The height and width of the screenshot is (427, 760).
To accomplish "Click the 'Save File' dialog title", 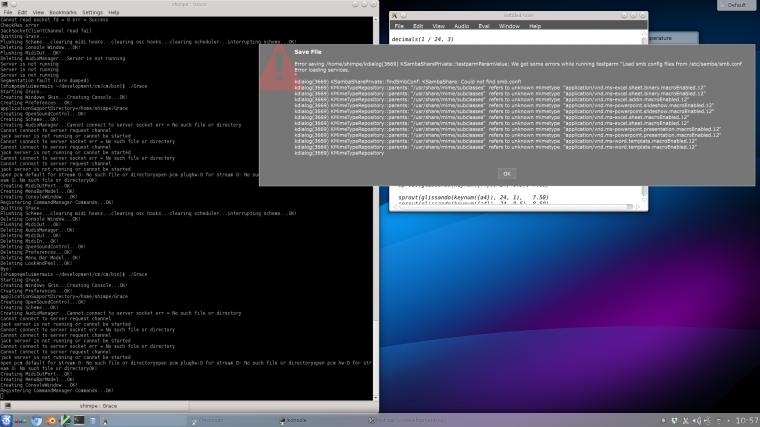I will coord(308,52).
